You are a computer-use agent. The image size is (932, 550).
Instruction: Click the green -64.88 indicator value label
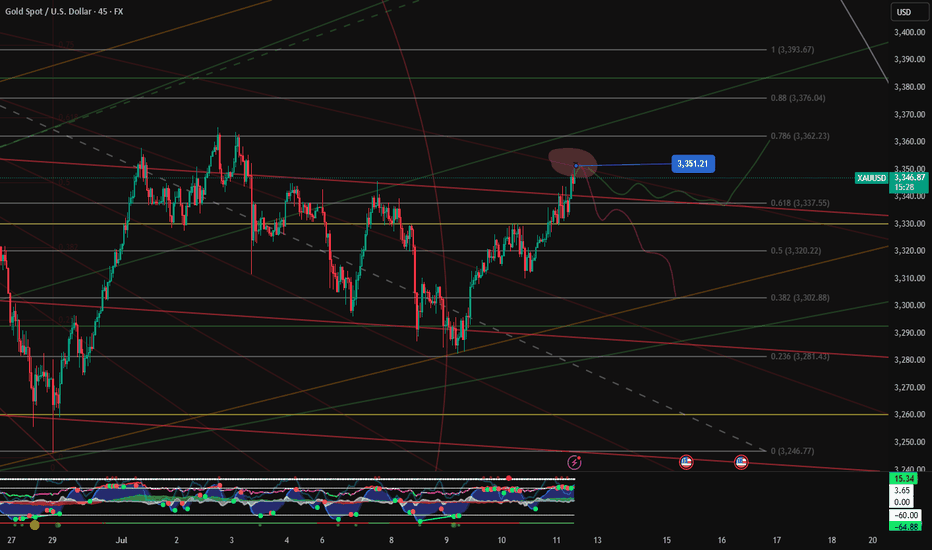pyautogui.click(x=903, y=526)
